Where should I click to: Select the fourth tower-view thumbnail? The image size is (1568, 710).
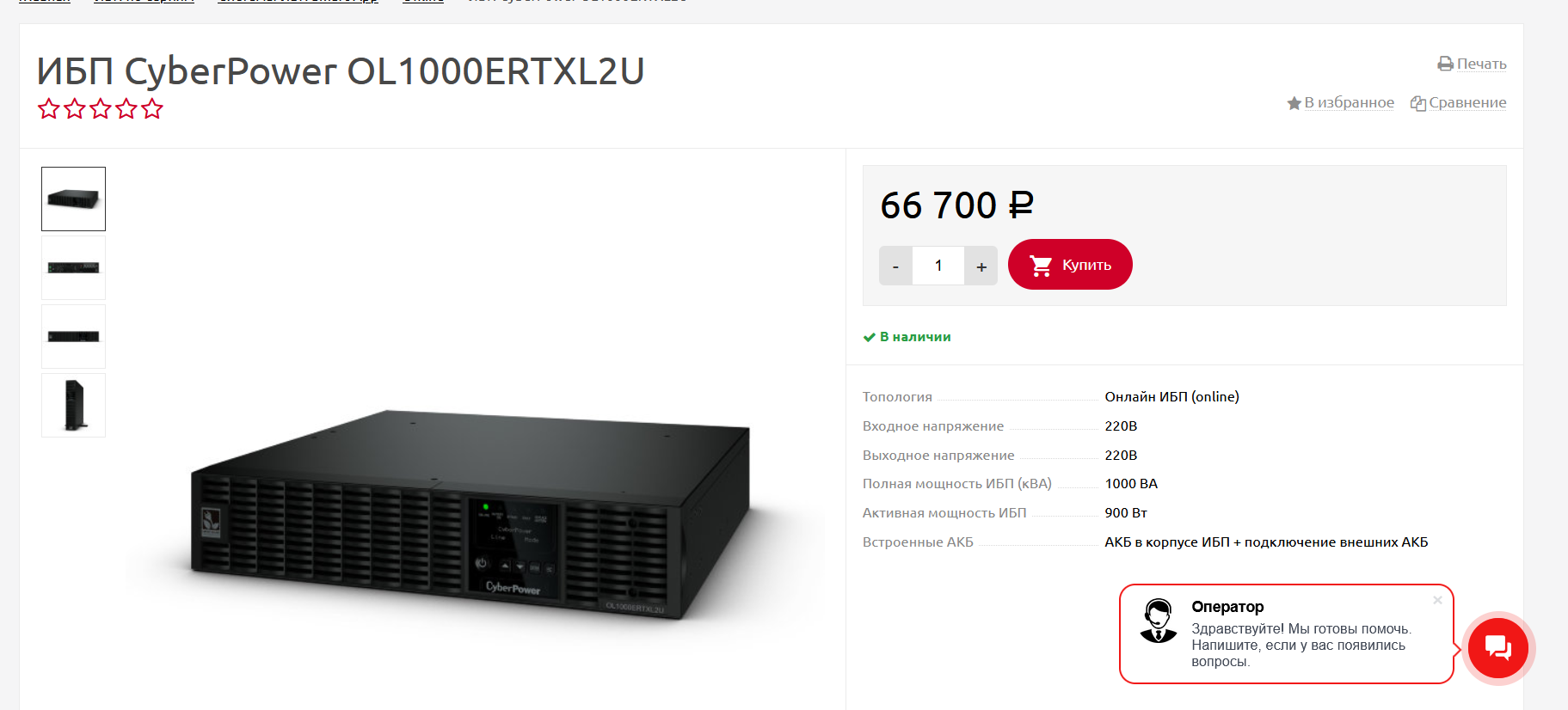(x=74, y=405)
